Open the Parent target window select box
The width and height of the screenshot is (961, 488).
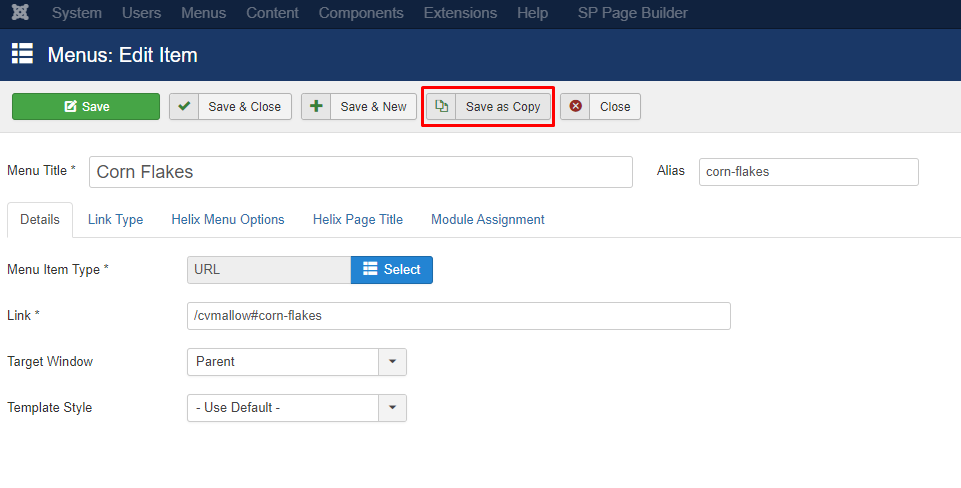(297, 362)
